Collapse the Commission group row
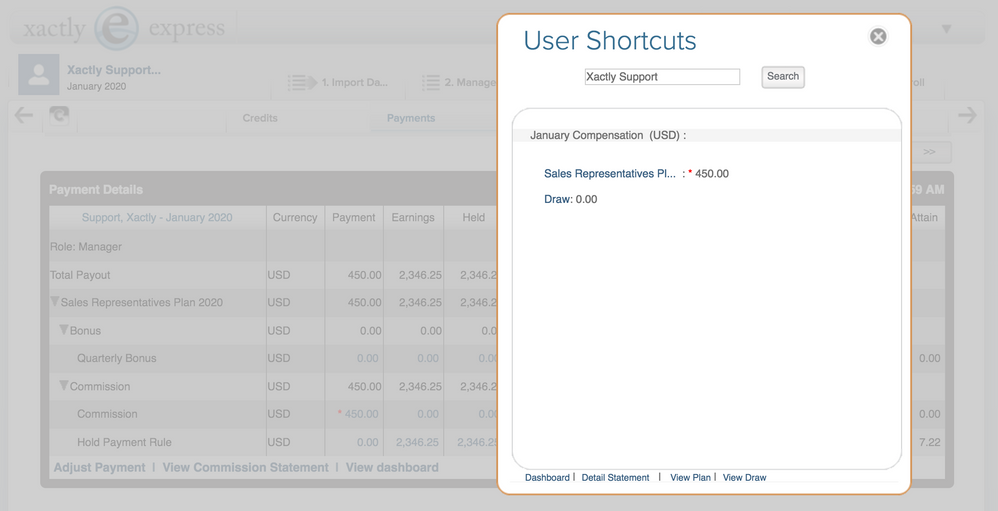This screenshot has height=511, width=998. coord(64,386)
